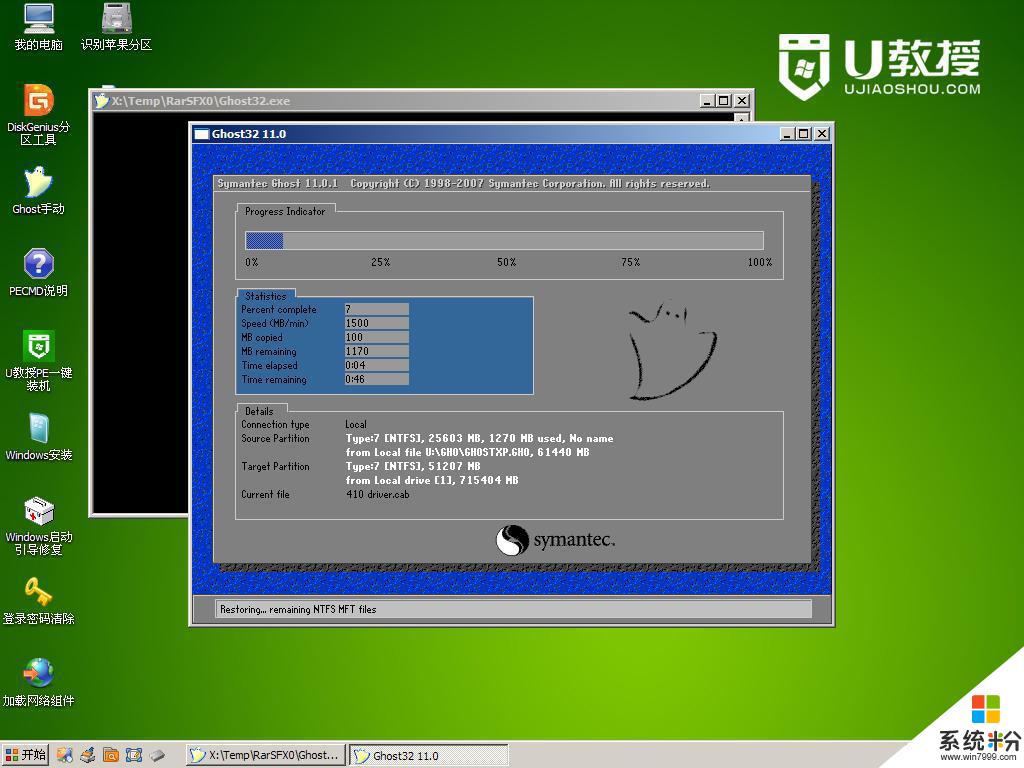The height and width of the screenshot is (768, 1024).
Task: Close the Ghost32 11.0 window
Action: pos(822,134)
